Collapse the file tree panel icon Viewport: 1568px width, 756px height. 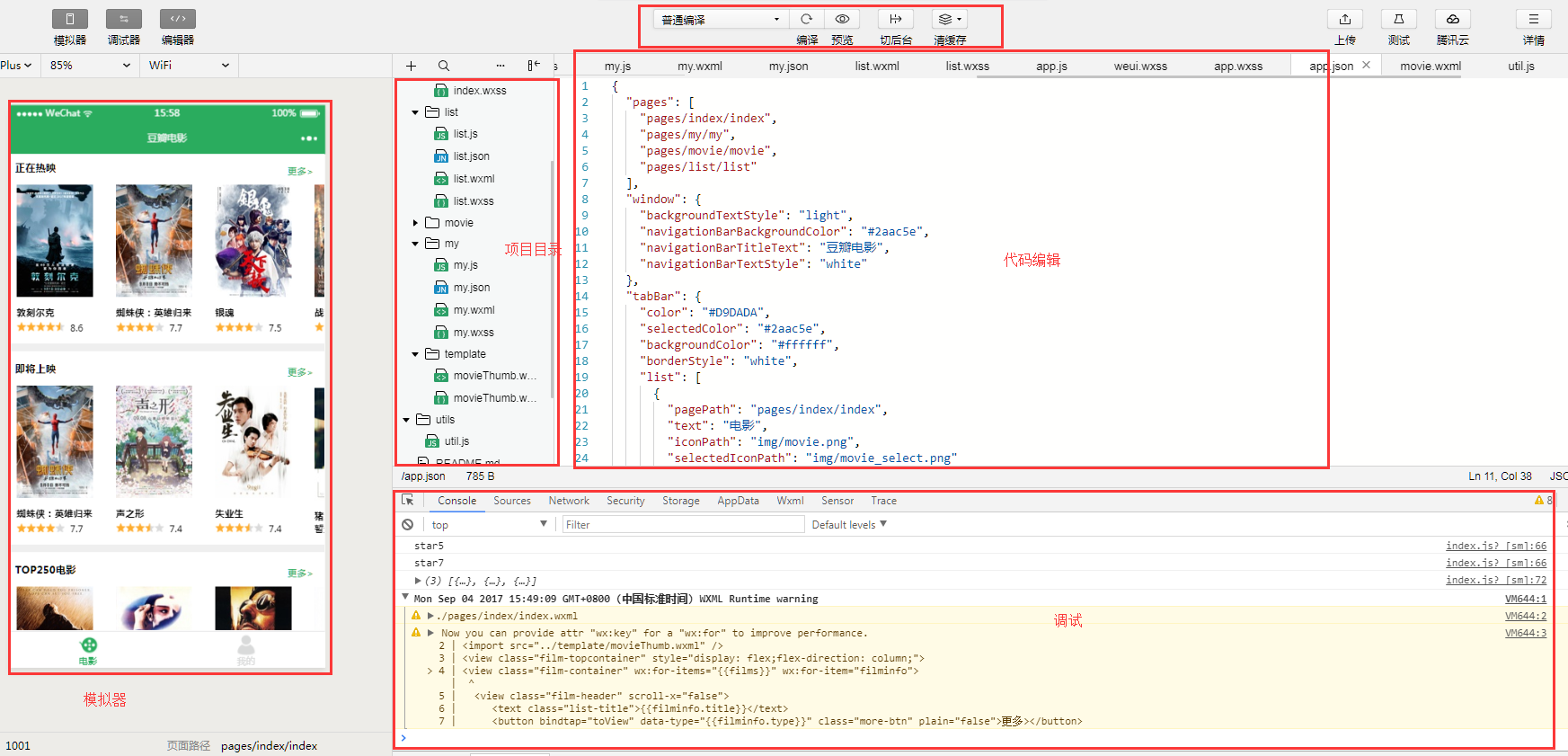pyautogui.click(x=534, y=66)
